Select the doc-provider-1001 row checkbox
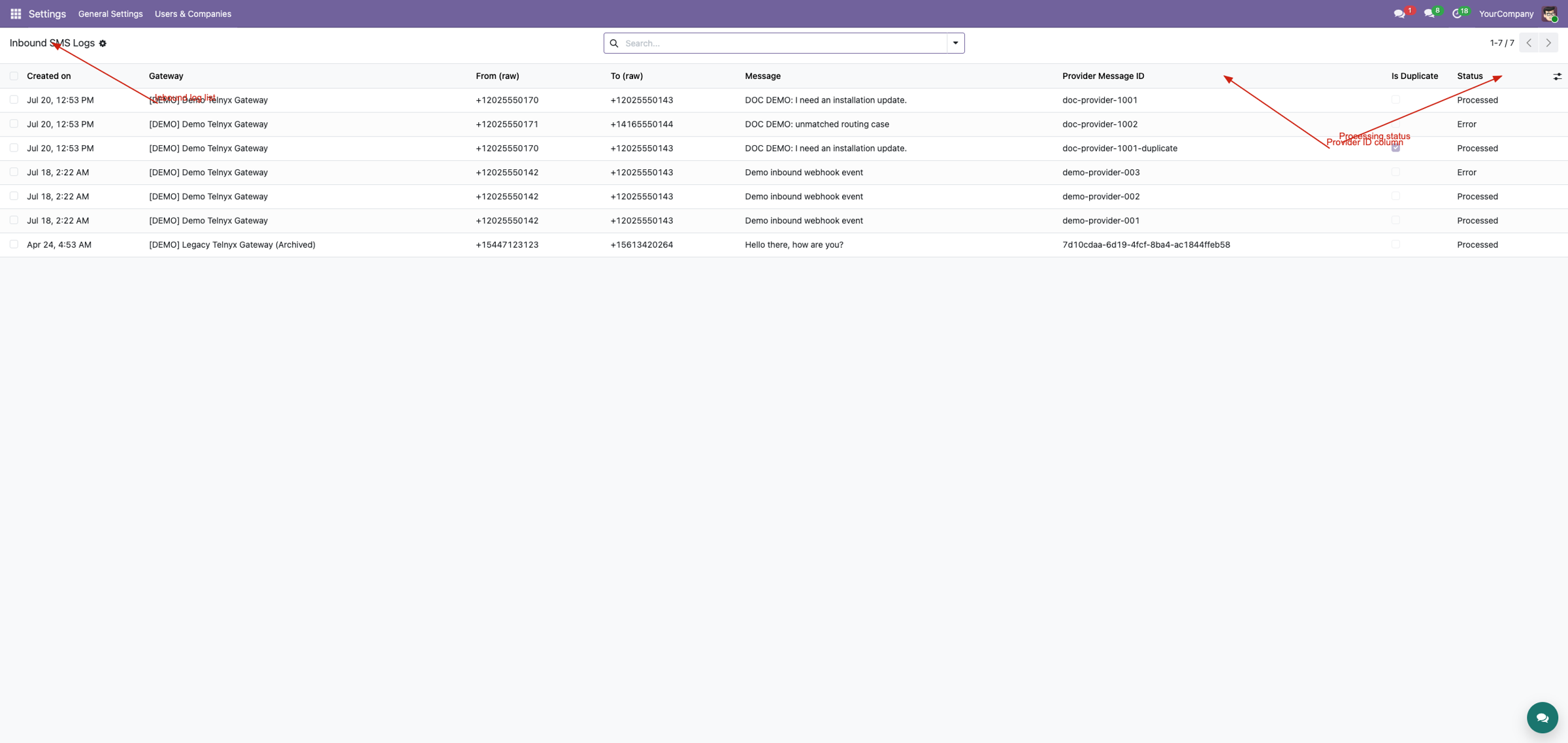 point(14,100)
